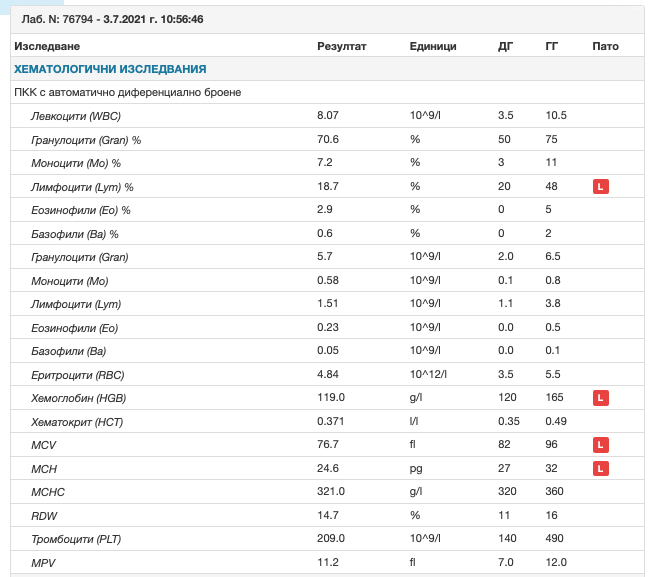Click the red L flag for Лимфоцити (Lym) %
653x577 pixels.
coord(600,186)
